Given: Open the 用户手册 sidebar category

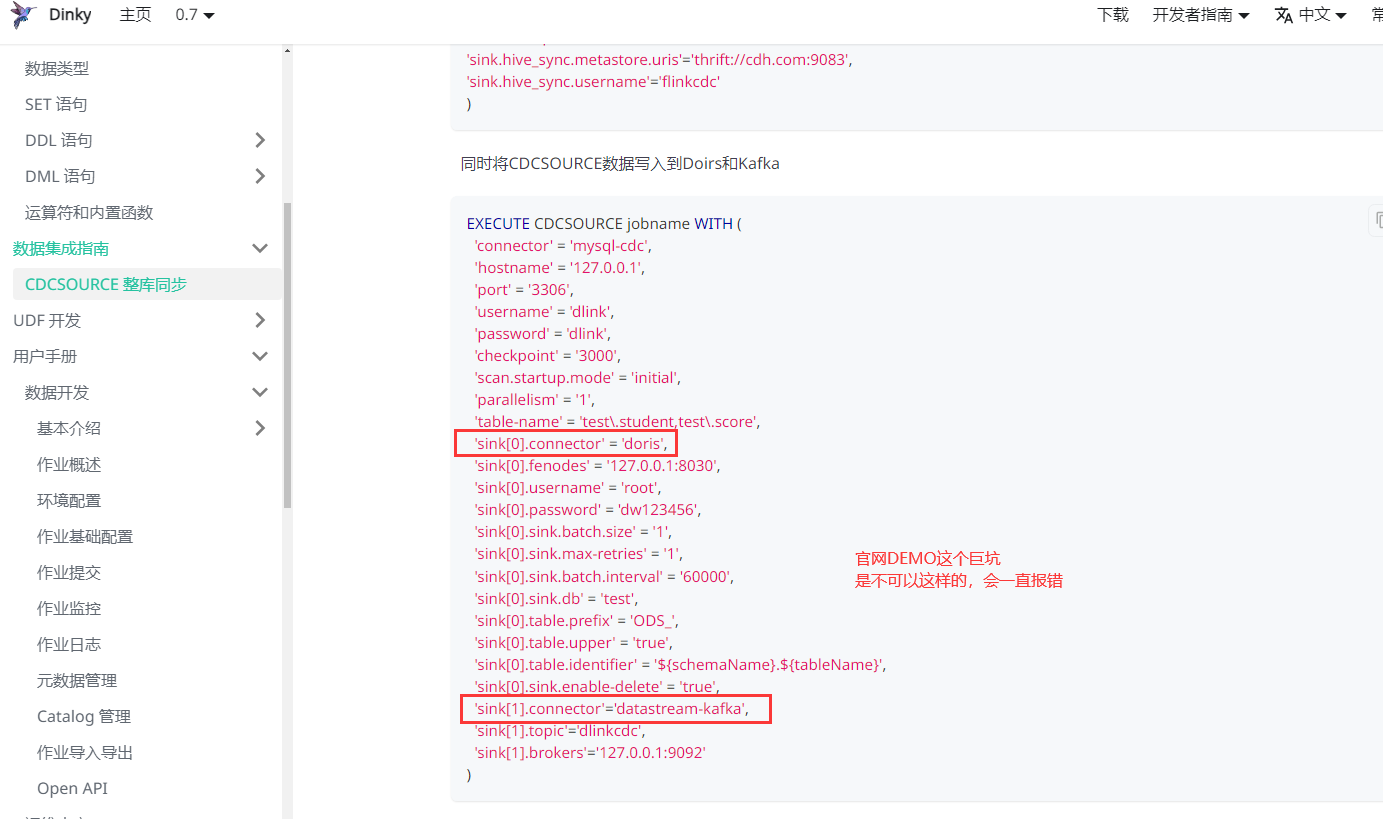Looking at the screenshot, I should pos(45,356).
